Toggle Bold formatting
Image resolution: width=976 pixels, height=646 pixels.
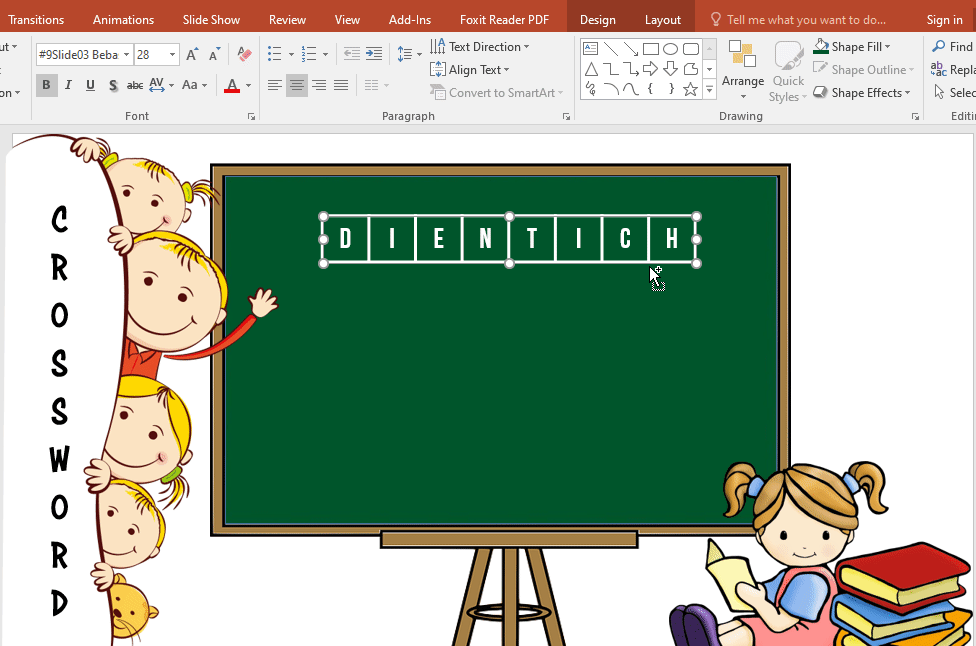click(46, 85)
